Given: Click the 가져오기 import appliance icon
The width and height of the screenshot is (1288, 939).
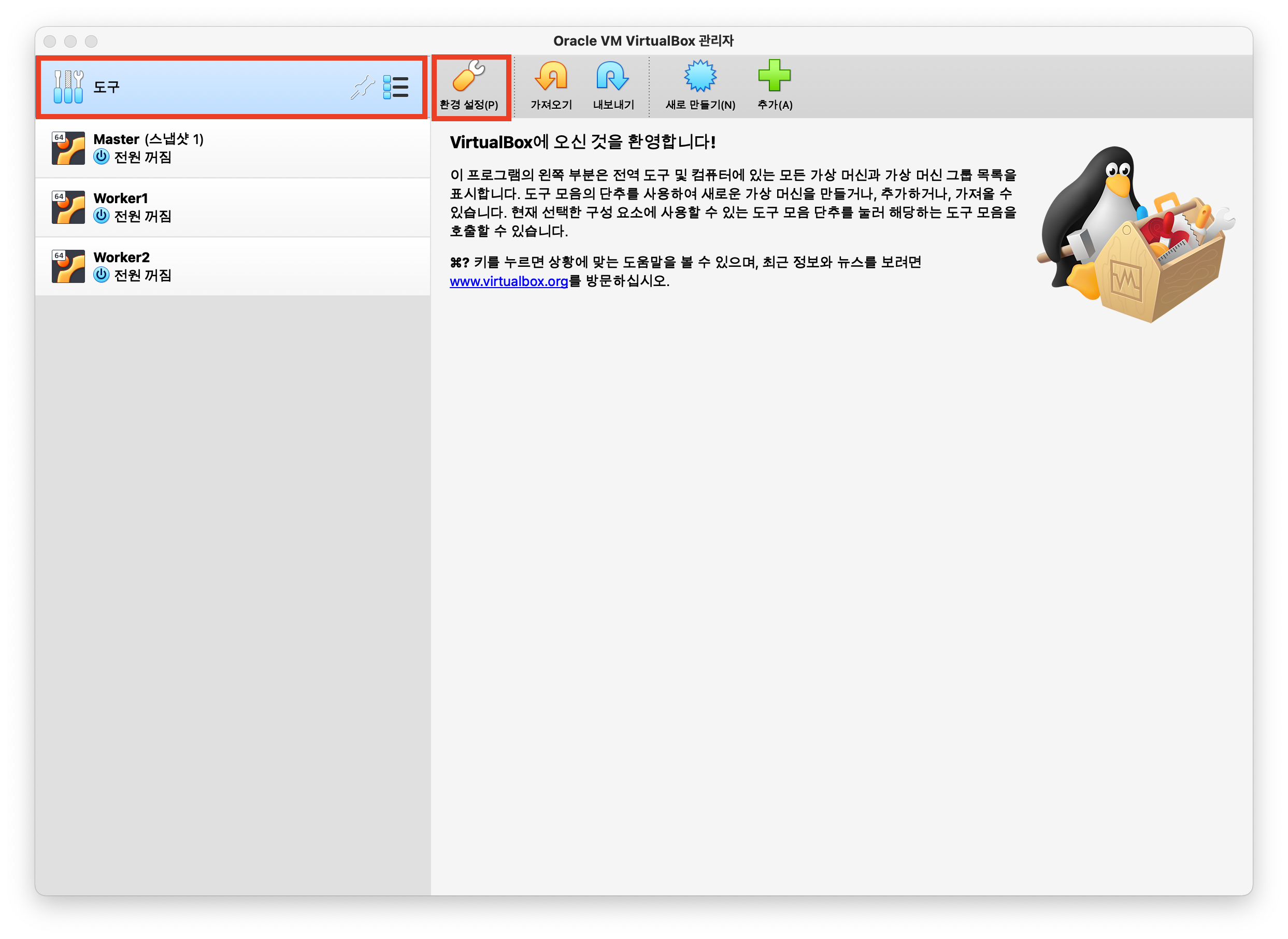Looking at the screenshot, I should click(x=551, y=77).
